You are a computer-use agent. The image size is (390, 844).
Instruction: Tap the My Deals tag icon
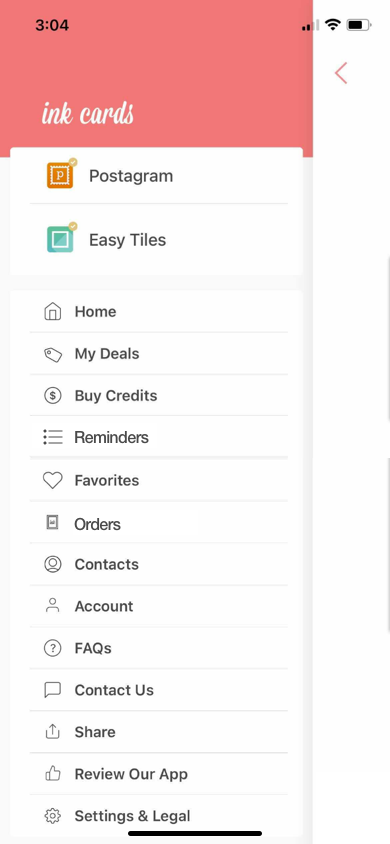pyautogui.click(x=53, y=354)
